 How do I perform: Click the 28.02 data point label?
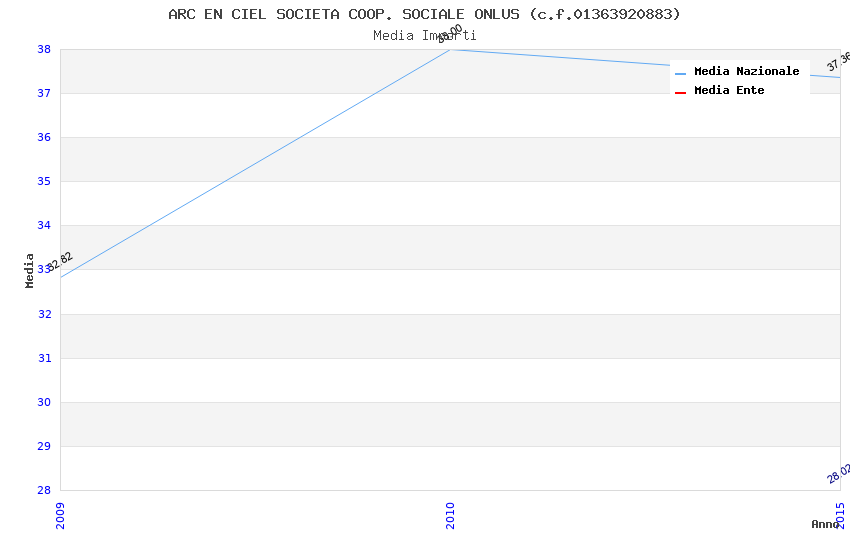[839, 473]
